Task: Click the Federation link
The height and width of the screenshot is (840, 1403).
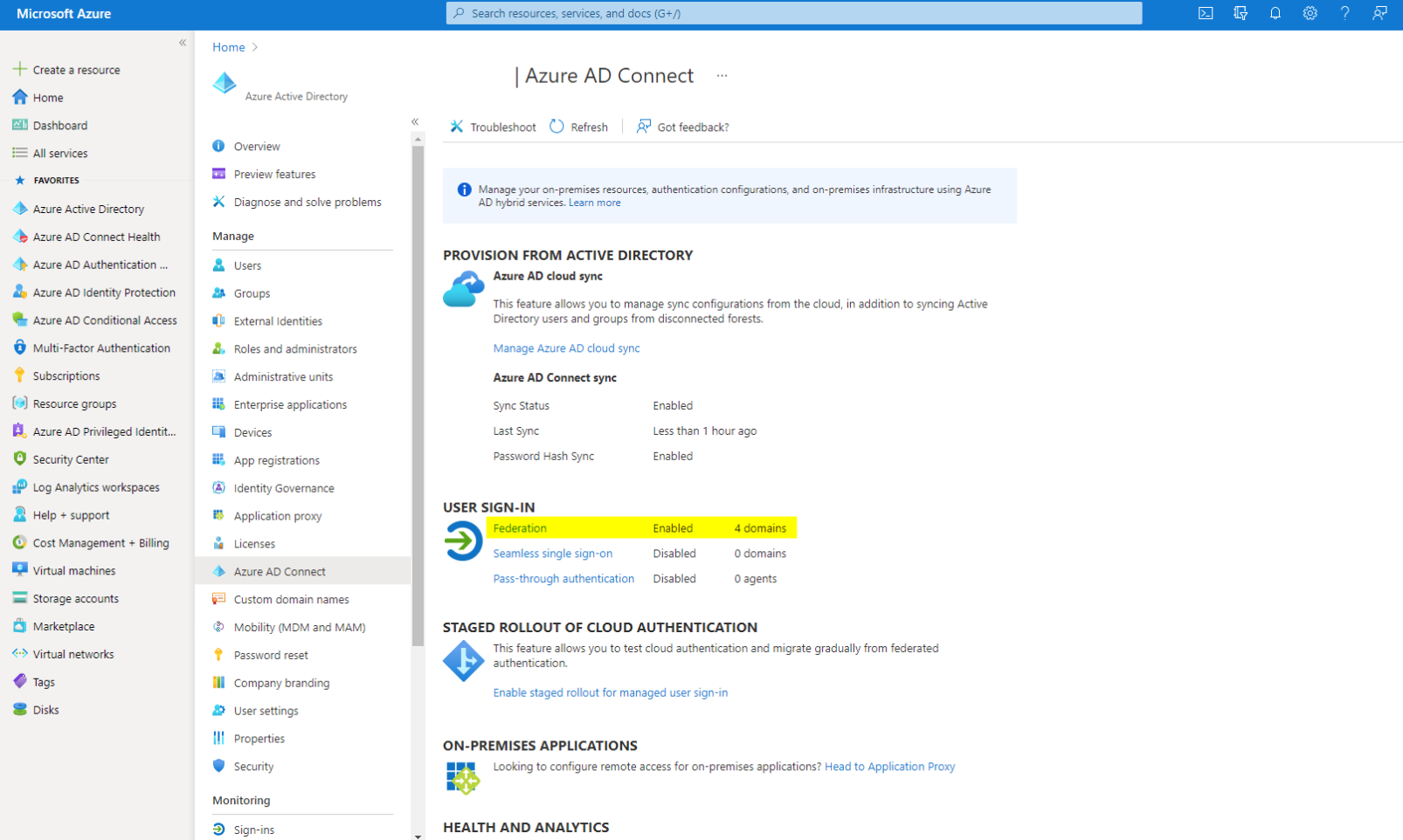Action: click(x=520, y=528)
